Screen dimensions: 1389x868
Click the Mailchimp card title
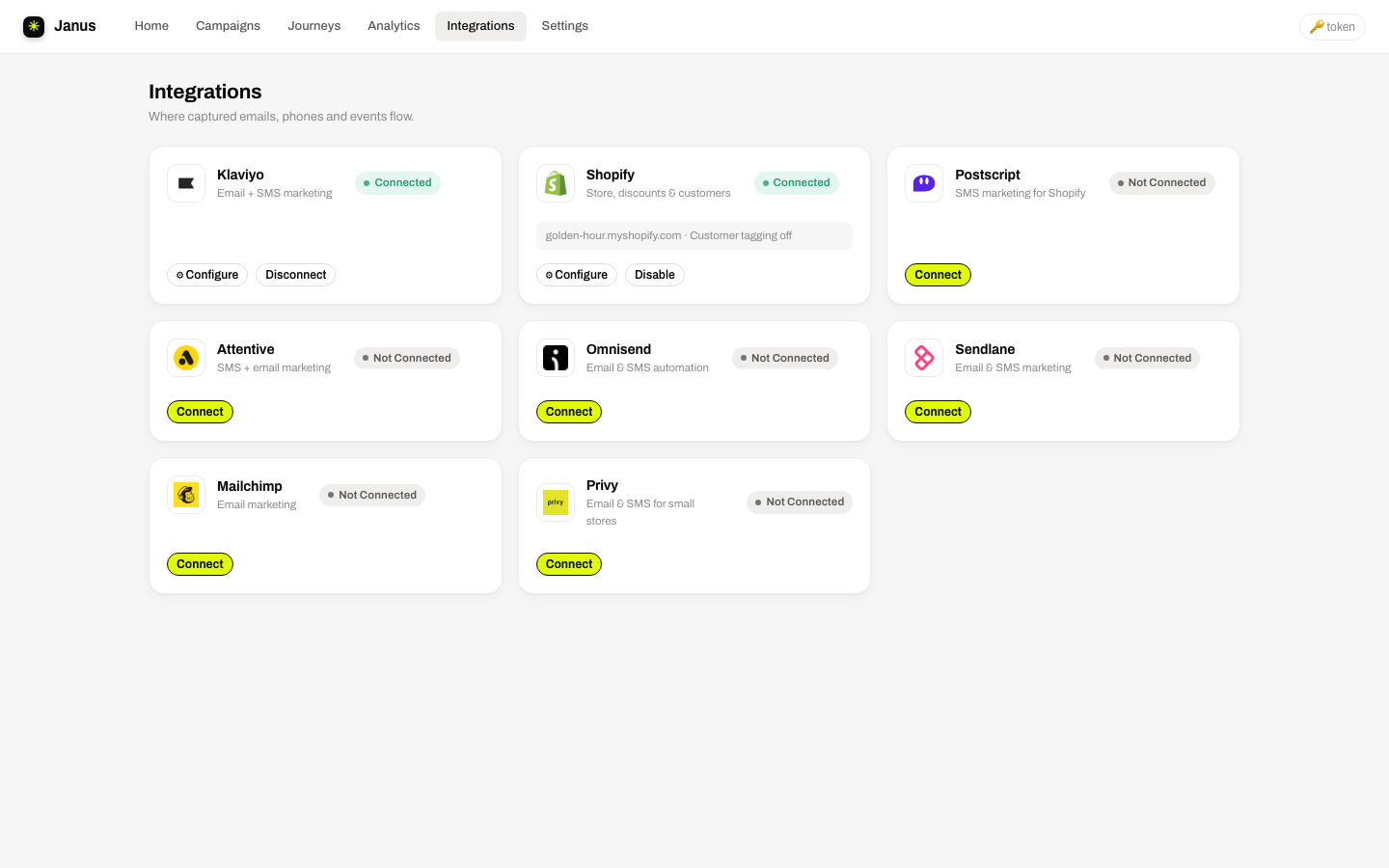point(250,486)
